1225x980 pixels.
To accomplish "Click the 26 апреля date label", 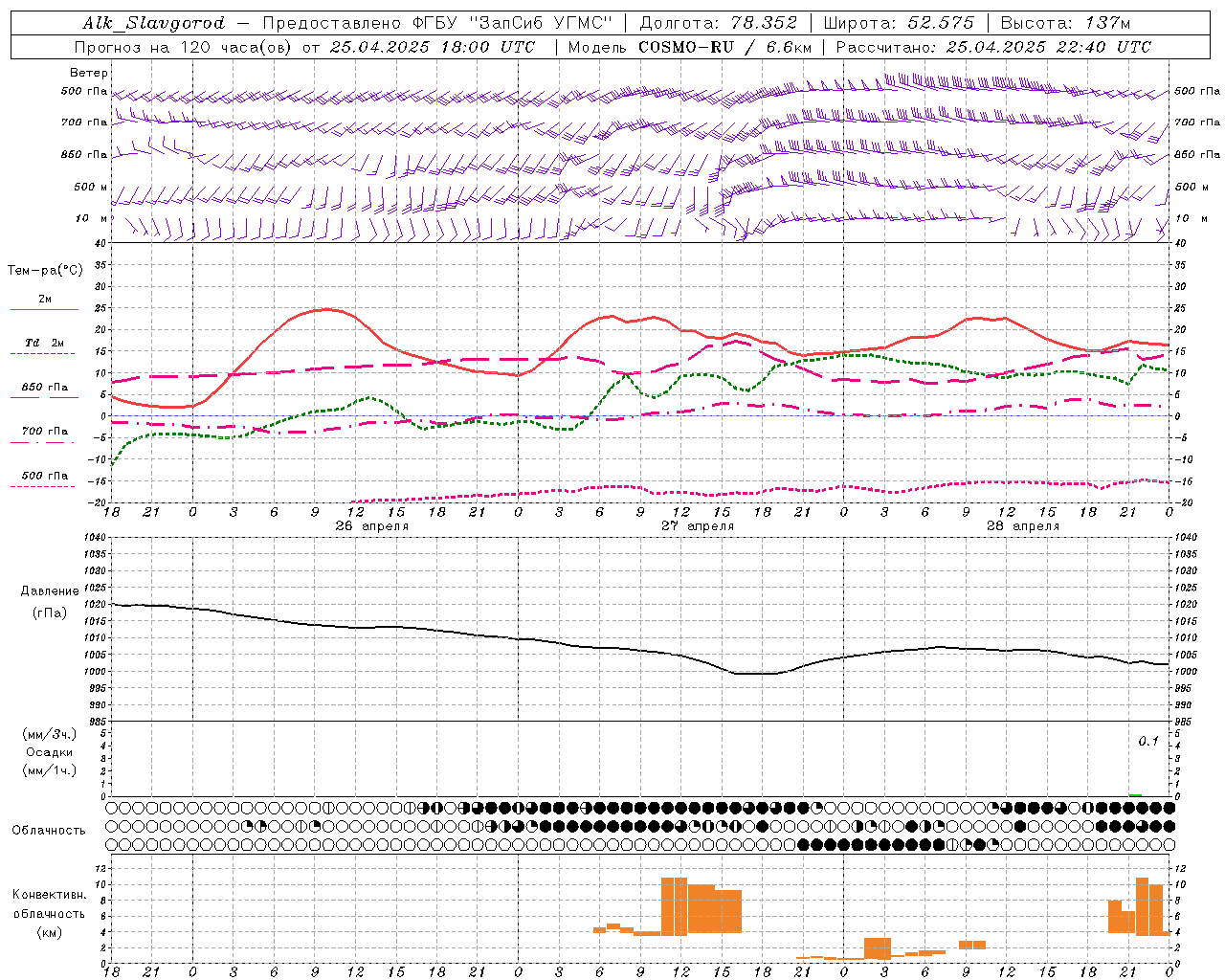I will 371,525.
